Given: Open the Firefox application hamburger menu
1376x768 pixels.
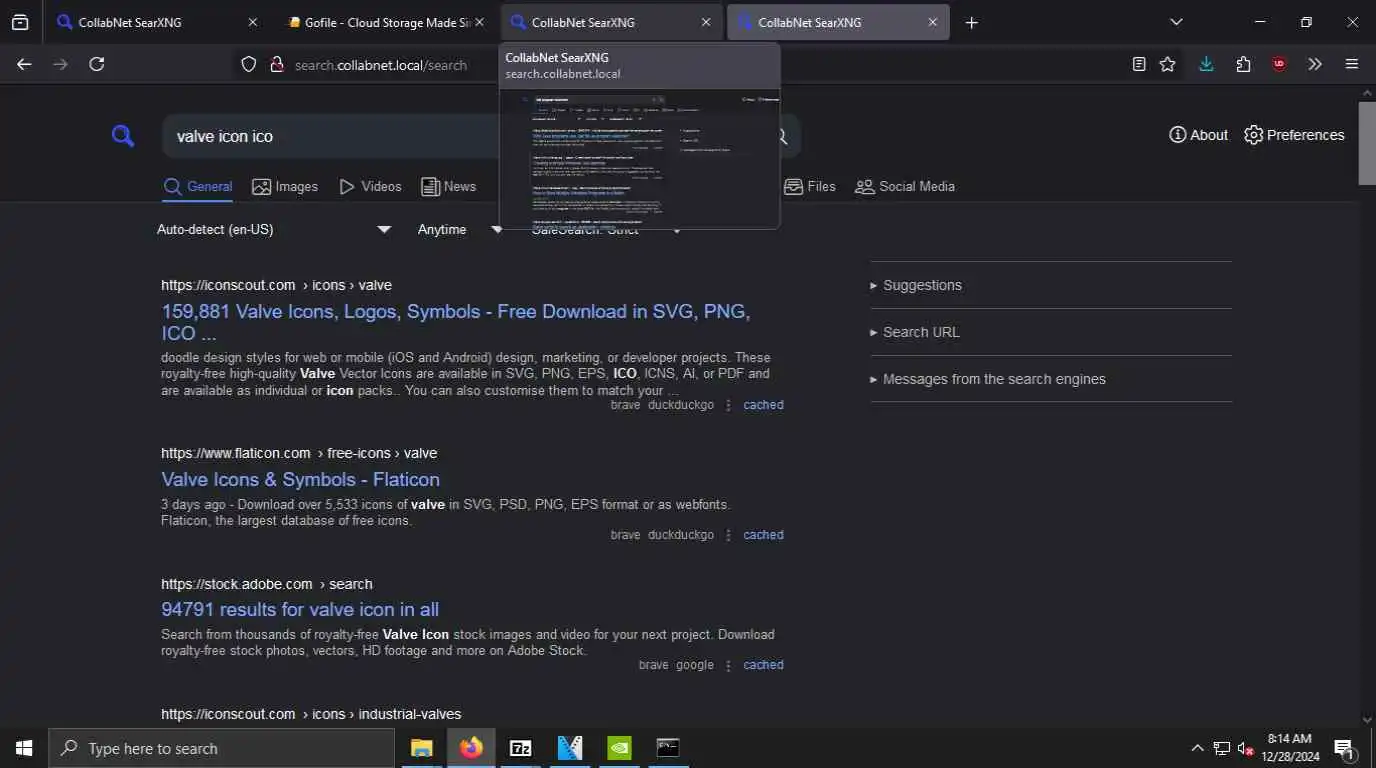Looking at the screenshot, I should coord(1352,64).
